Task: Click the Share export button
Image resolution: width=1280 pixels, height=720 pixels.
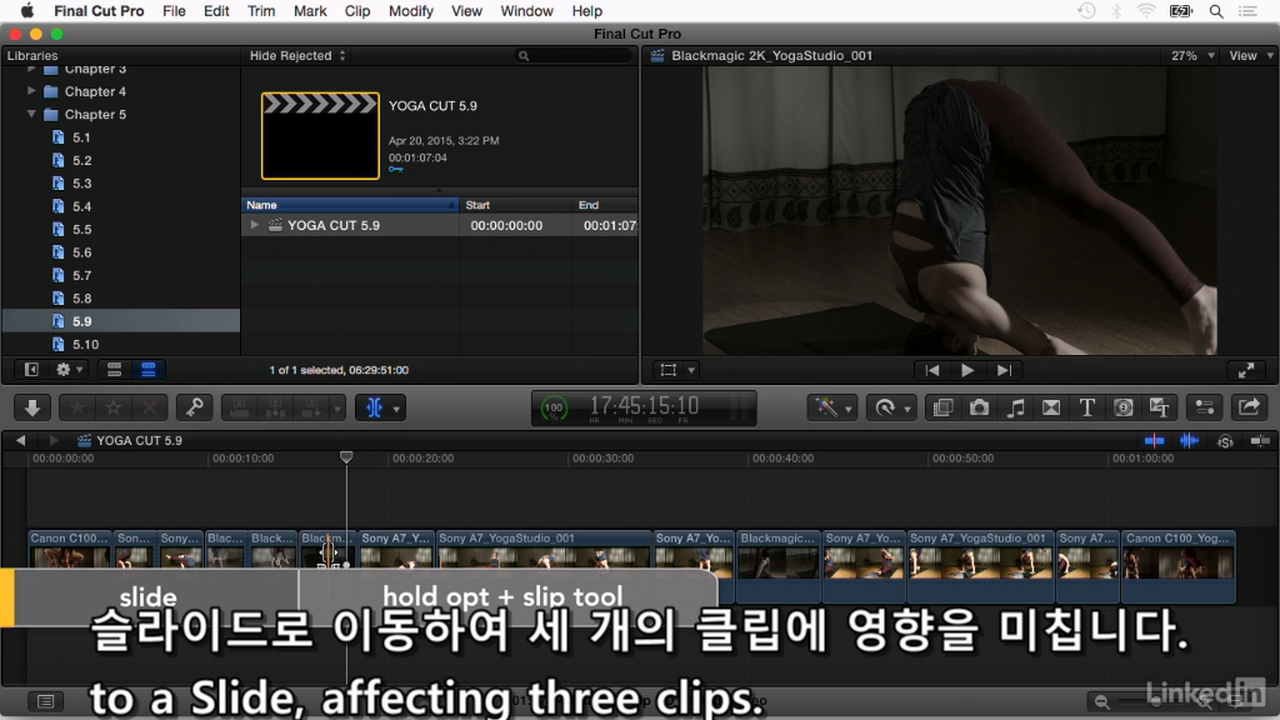Action: [x=1249, y=408]
